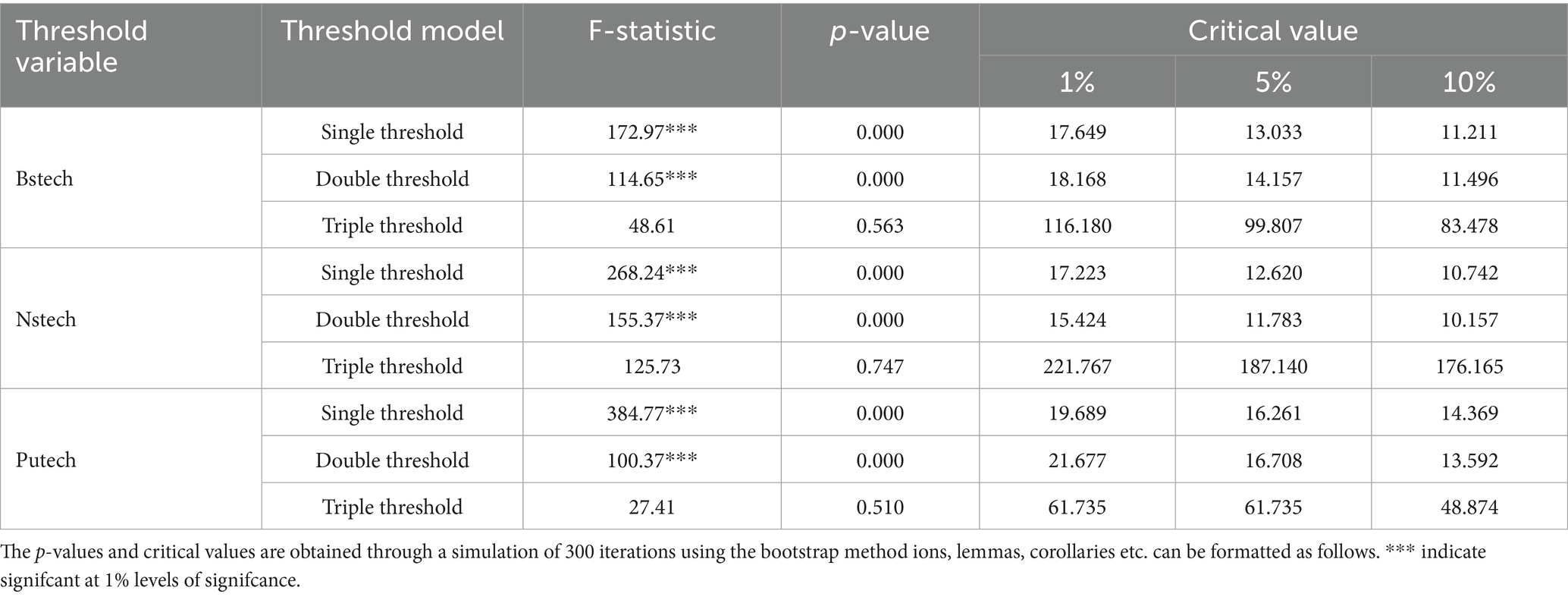
Task: Click the 5% critical value subheader
Action: click(1273, 82)
